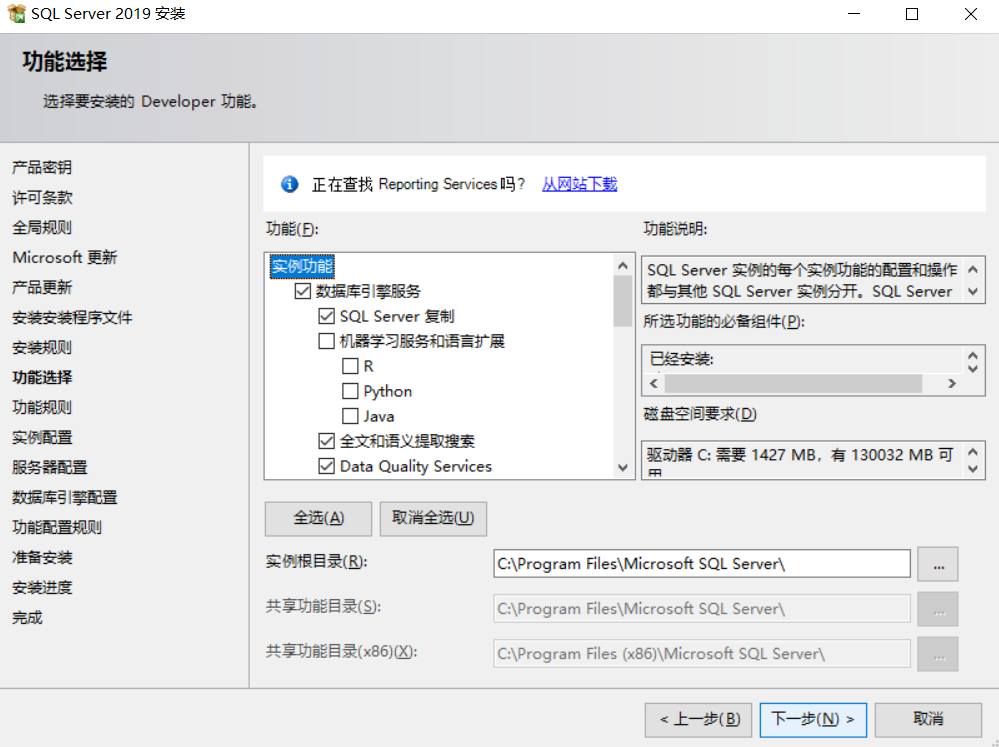Select 服务器配置 in the left sidebar
Screen dimensions: 999x747
pos(47,467)
